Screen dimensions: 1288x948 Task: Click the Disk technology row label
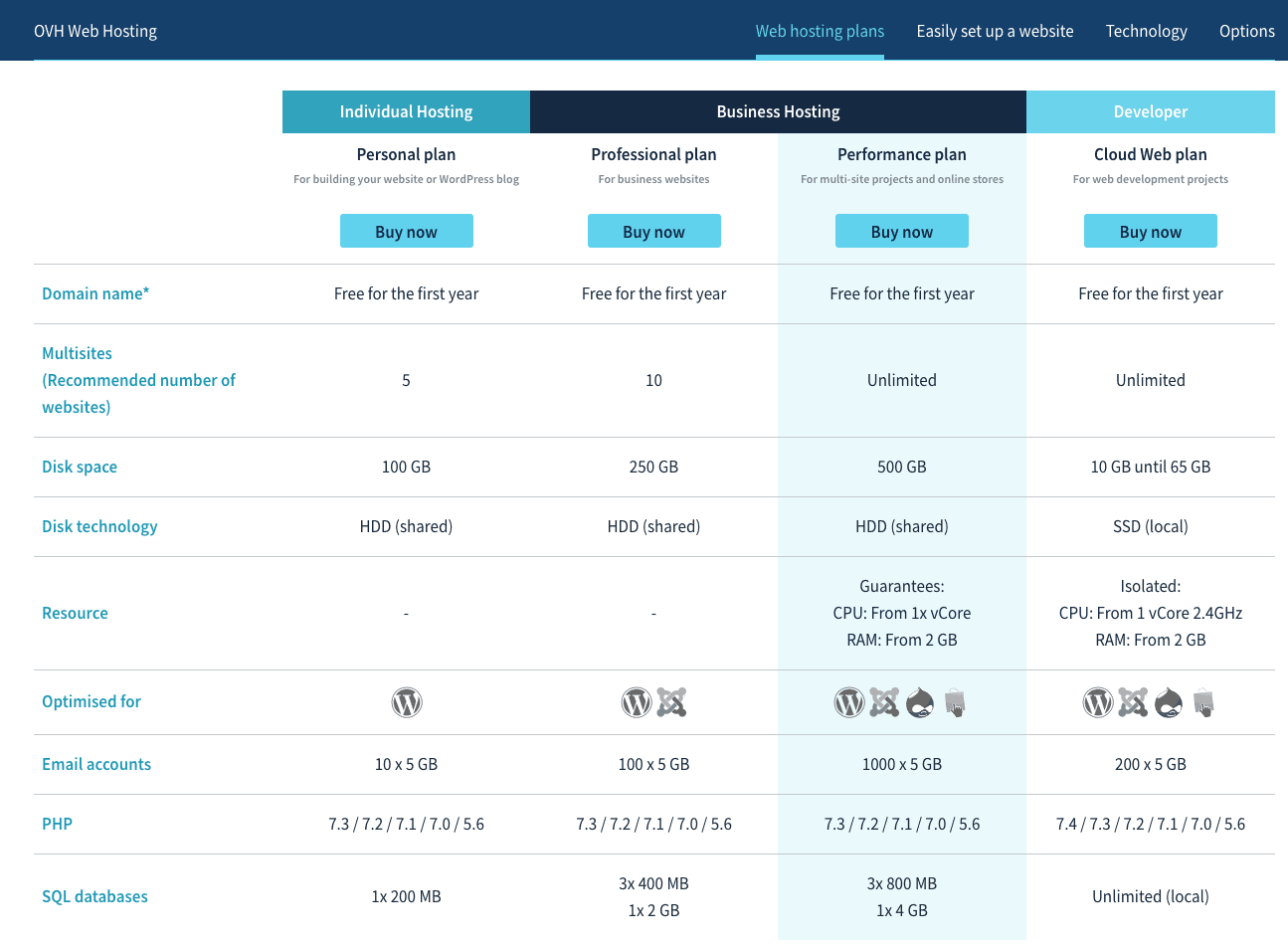tap(99, 526)
